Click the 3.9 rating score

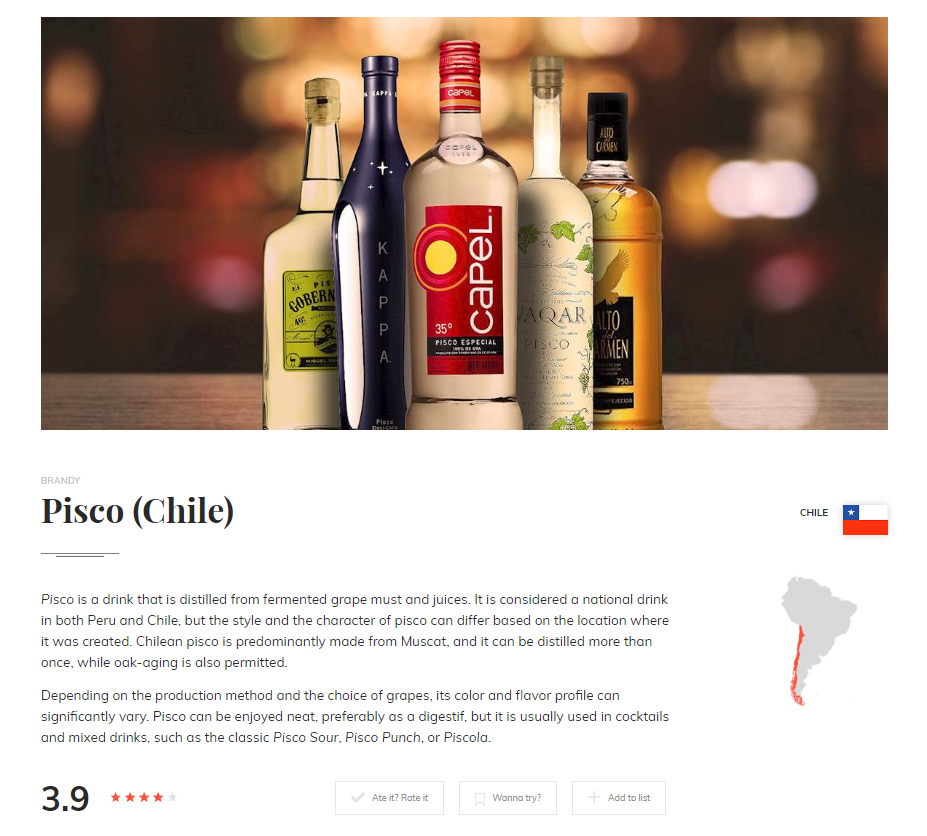pos(65,798)
